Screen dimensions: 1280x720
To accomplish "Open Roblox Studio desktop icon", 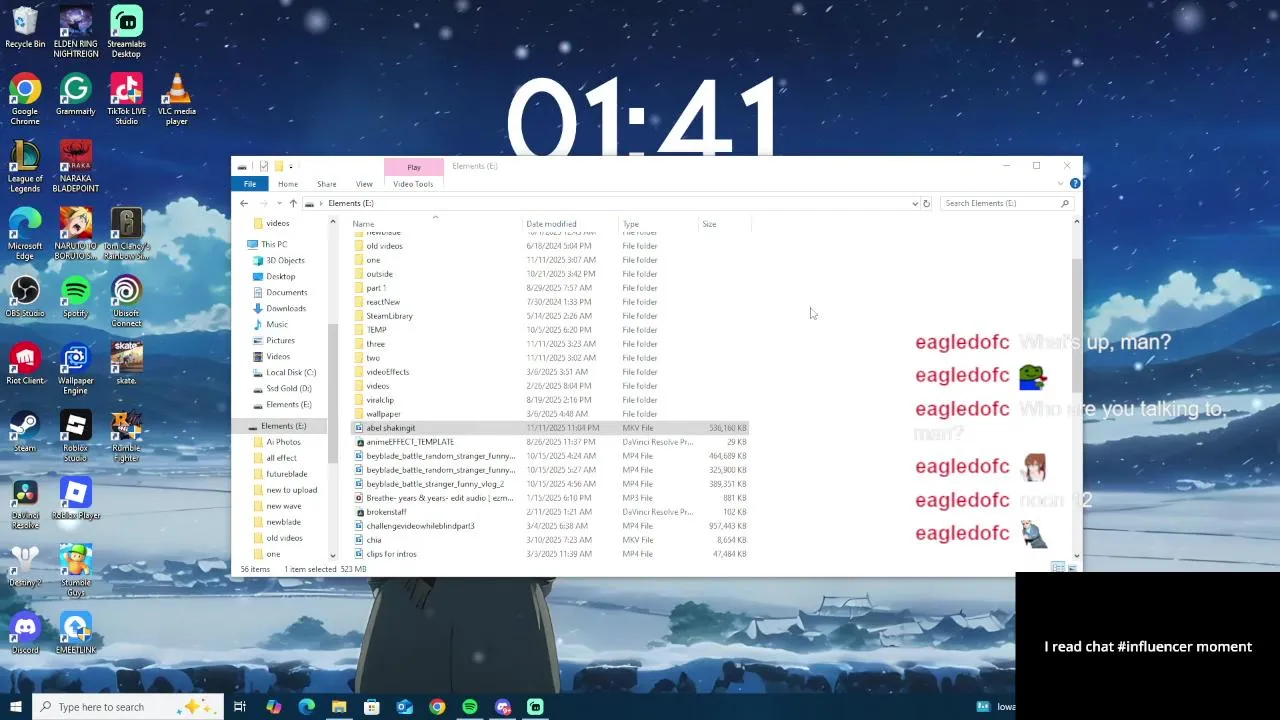I will tap(76, 437).
